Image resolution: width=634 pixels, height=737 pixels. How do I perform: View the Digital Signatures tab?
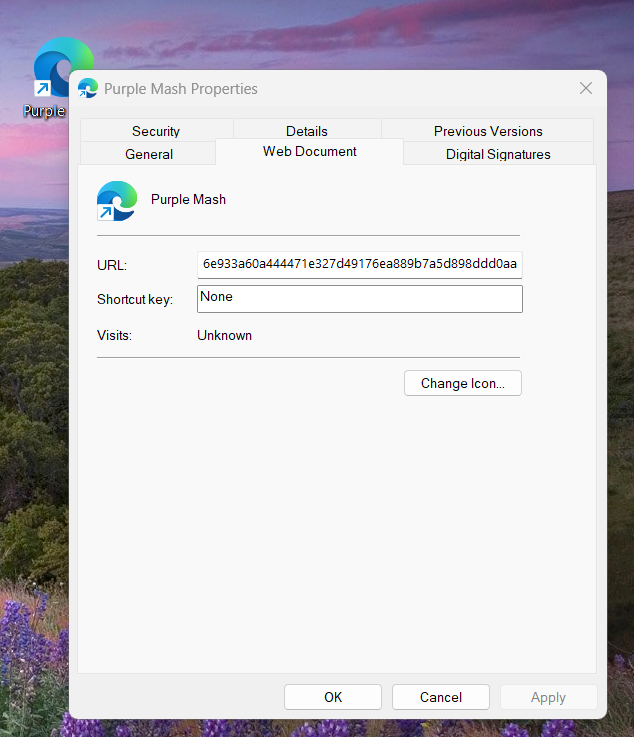pos(498,154)
